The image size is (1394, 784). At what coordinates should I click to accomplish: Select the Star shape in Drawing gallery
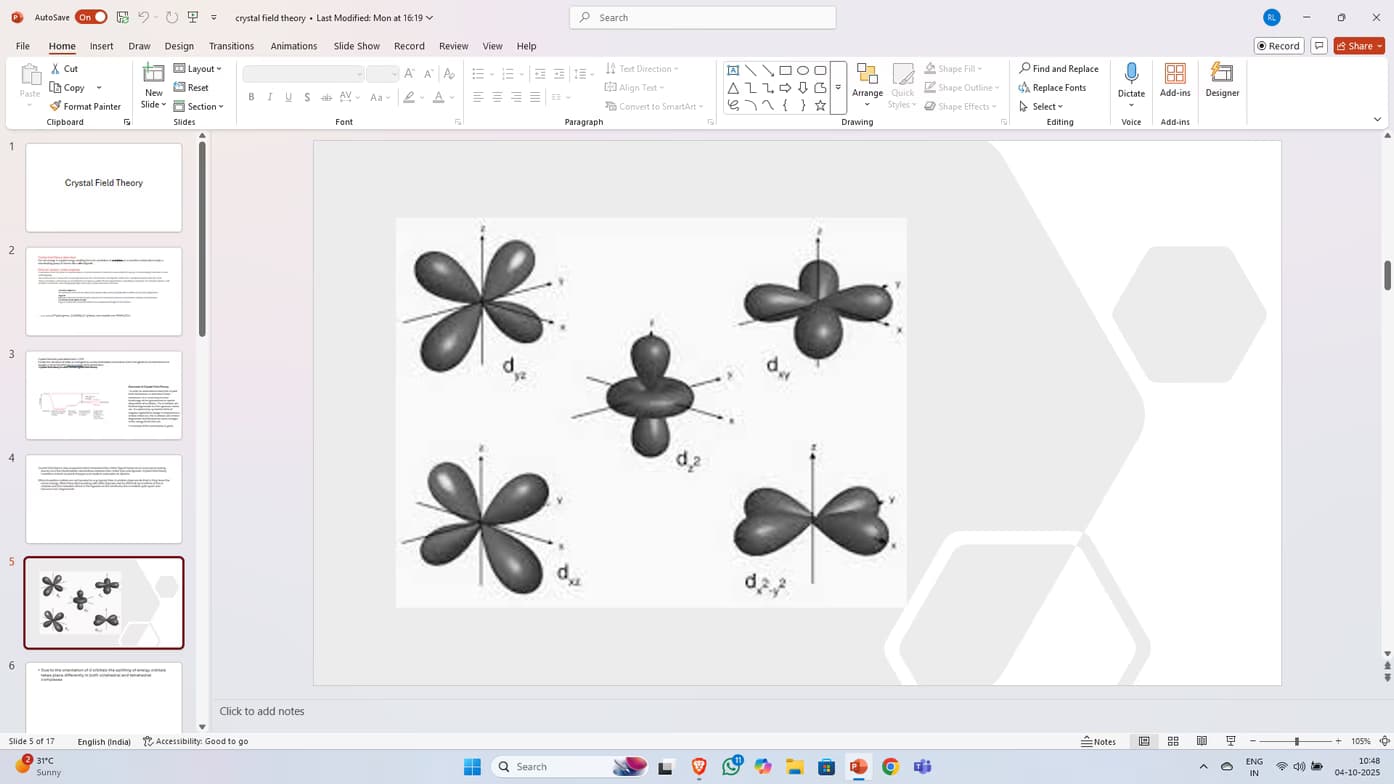pyautogui.click(x=821, y=104)
